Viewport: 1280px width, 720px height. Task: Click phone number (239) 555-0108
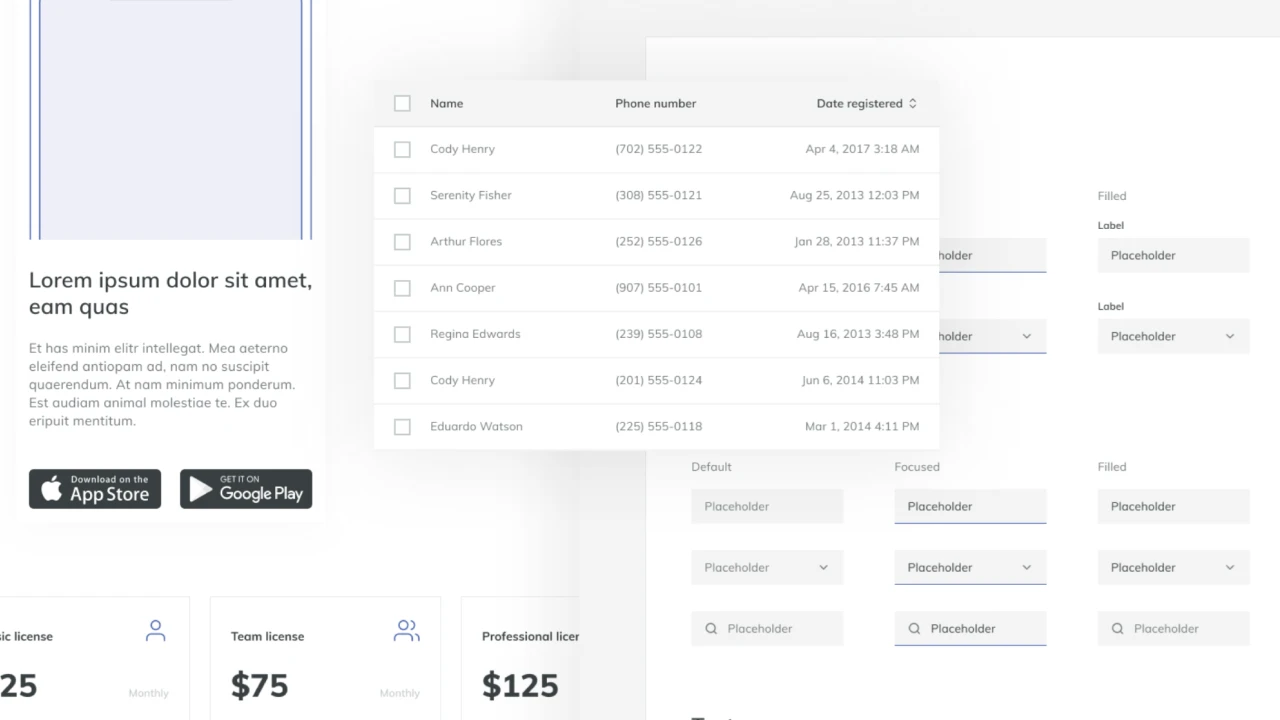coord(658,334)
